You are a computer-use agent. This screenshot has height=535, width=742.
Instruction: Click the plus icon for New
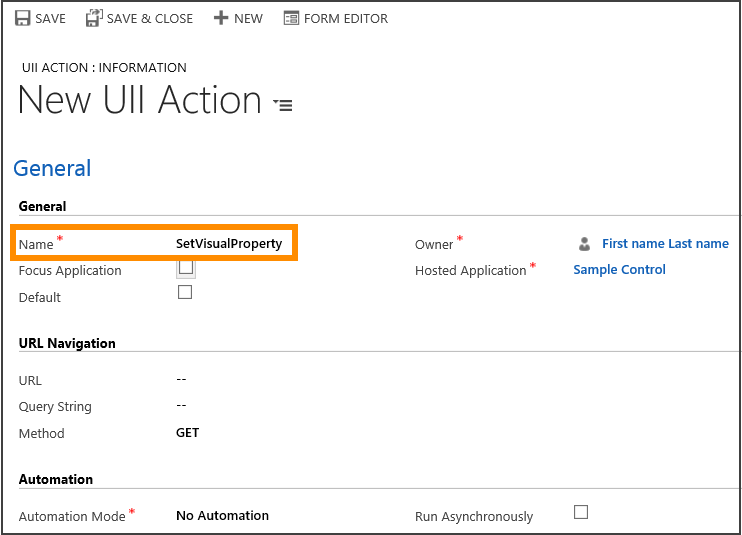(221, 18)
